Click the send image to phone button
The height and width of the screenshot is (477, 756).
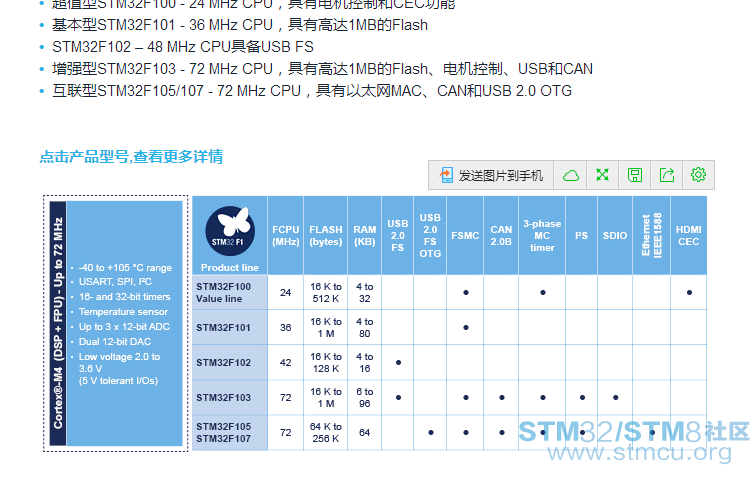coord(491,175)
